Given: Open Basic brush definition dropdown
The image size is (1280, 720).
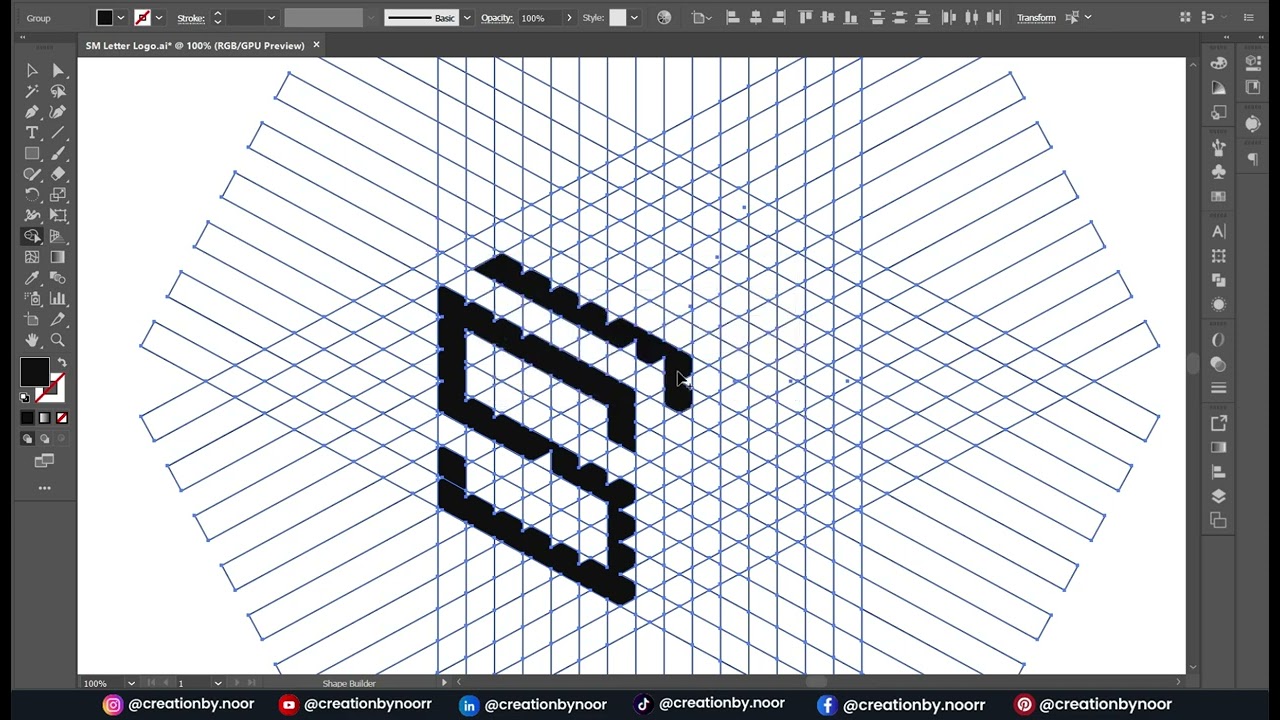Looking at the screenshot, I should [x=466, y=18].
